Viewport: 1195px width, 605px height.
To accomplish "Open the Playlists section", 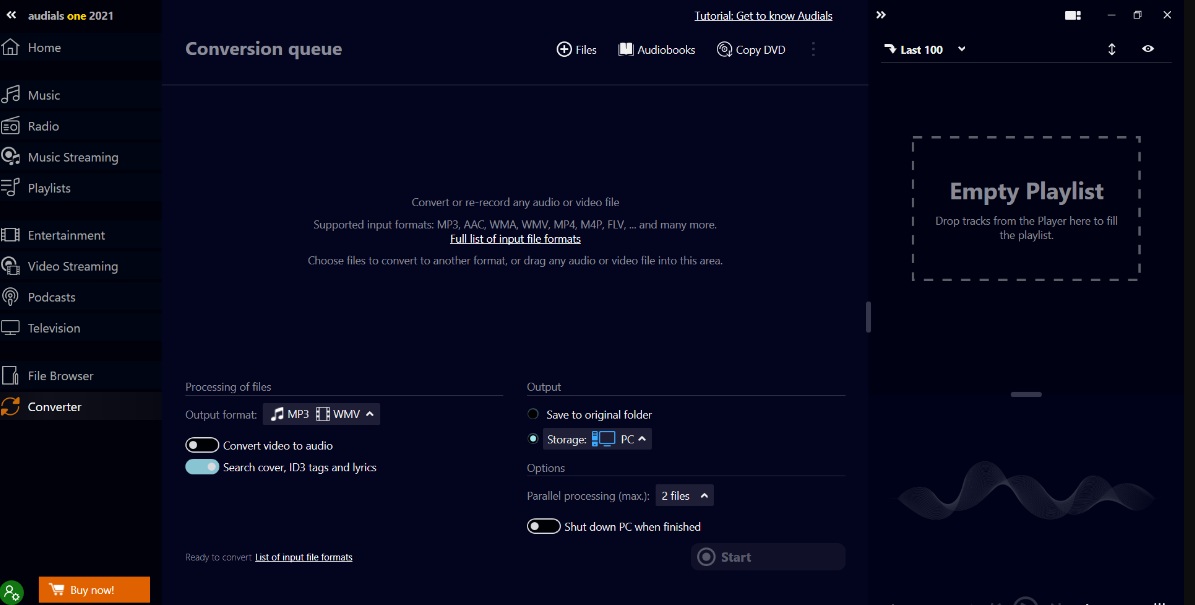I will point(80,187).
